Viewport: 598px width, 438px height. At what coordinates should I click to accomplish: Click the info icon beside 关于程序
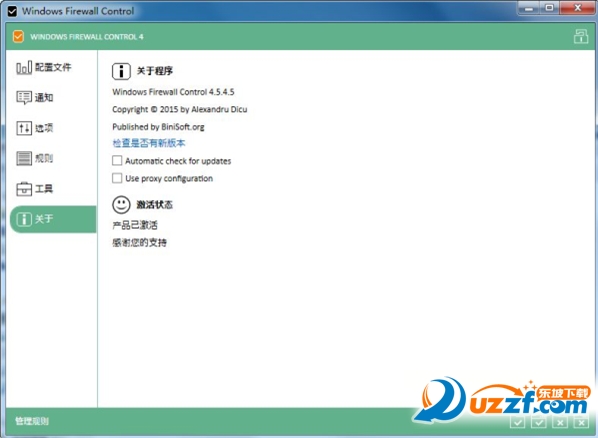[121, 71]
